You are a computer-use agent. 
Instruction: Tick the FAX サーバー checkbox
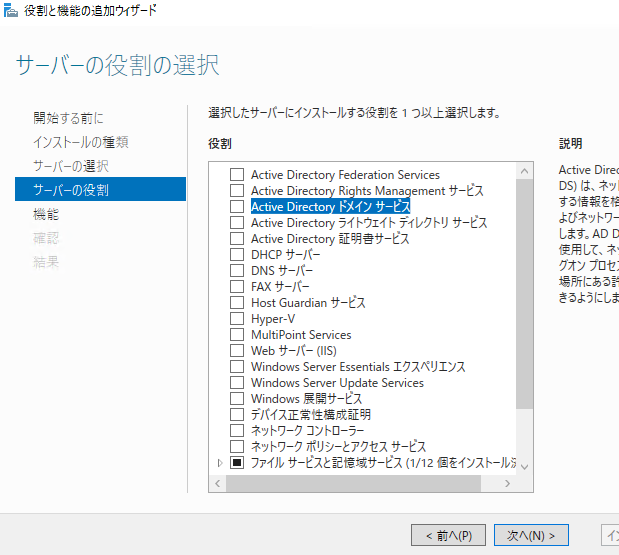click(237, 287)
